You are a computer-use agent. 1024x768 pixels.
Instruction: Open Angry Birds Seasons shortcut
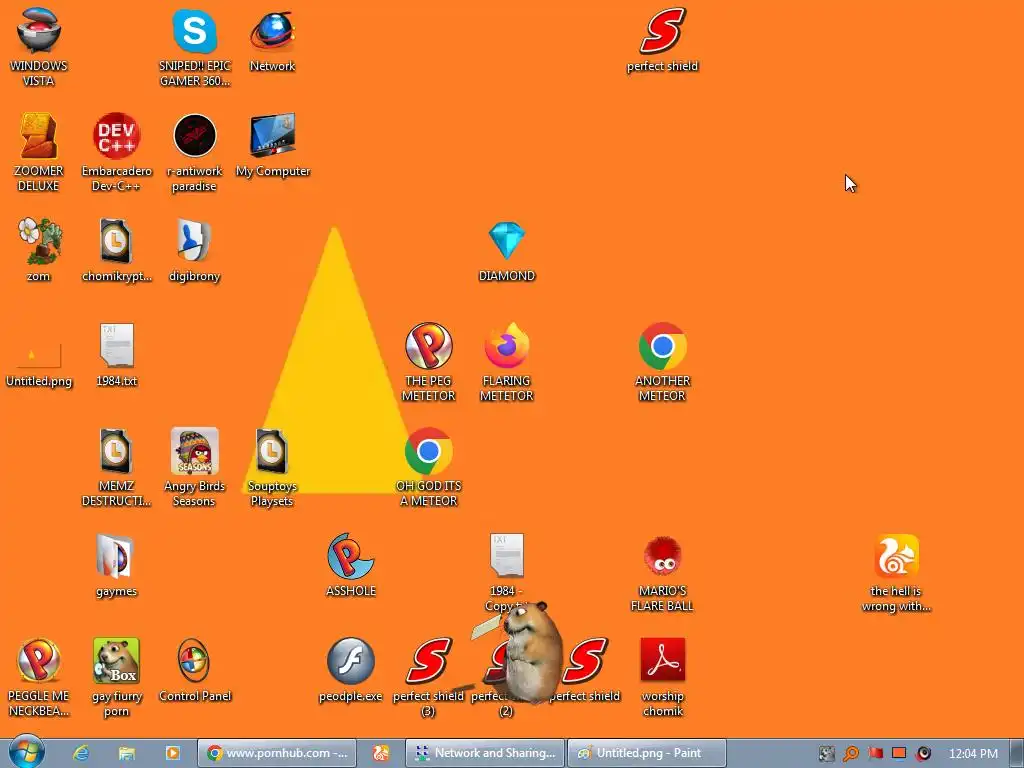(195, 468)
